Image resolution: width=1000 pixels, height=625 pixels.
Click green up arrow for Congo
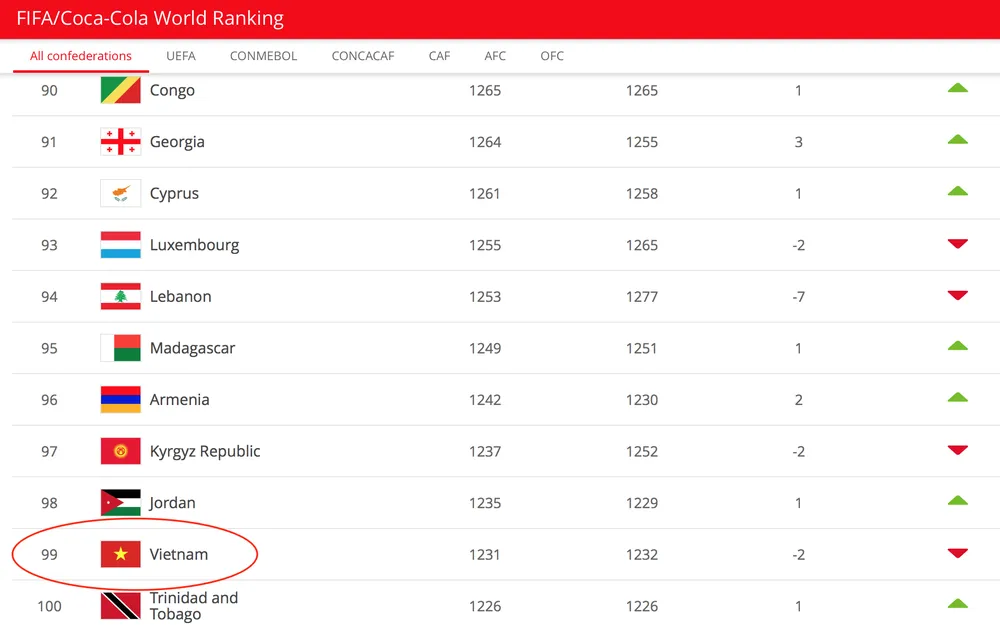pos(957,88)
